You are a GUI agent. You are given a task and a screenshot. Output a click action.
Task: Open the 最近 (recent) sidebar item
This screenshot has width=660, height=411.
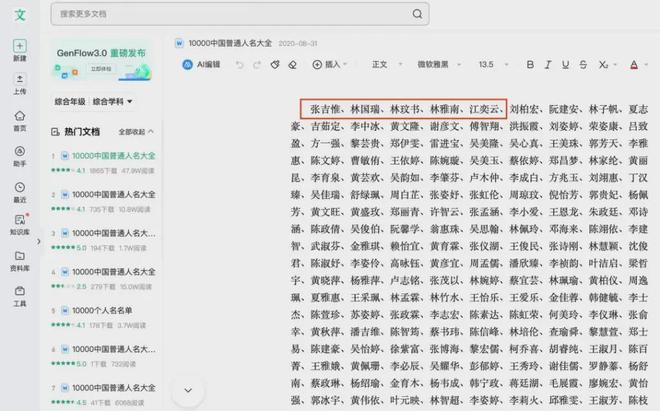[x=20, y=192]
